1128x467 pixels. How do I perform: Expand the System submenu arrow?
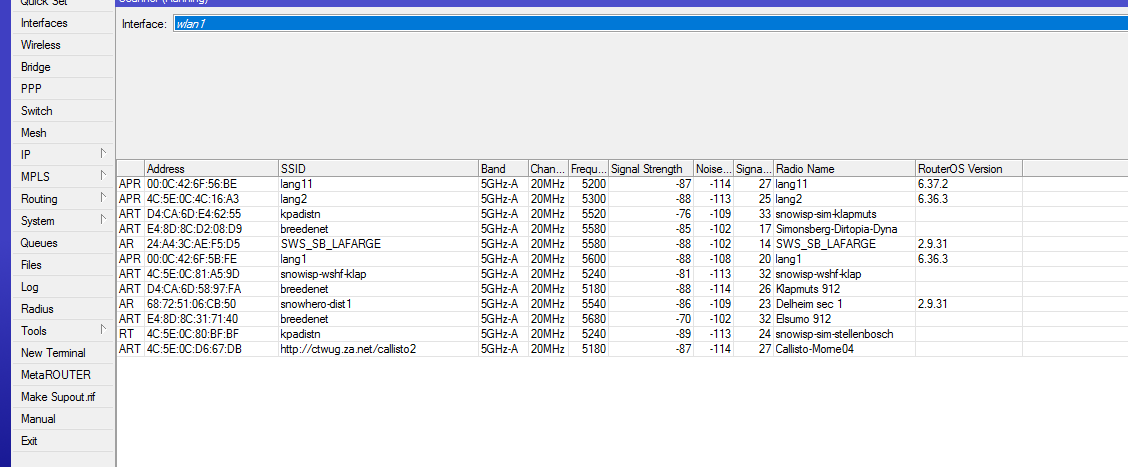pyautogui.click(x=102, y=220)
